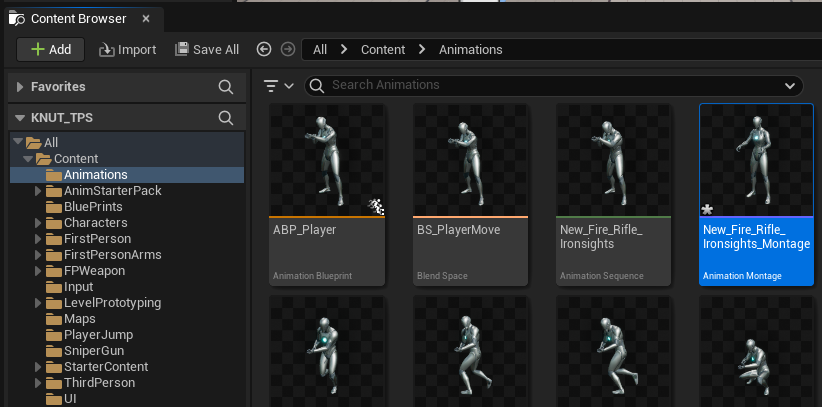Open saved searches dropdown chevron

point(790,86)
